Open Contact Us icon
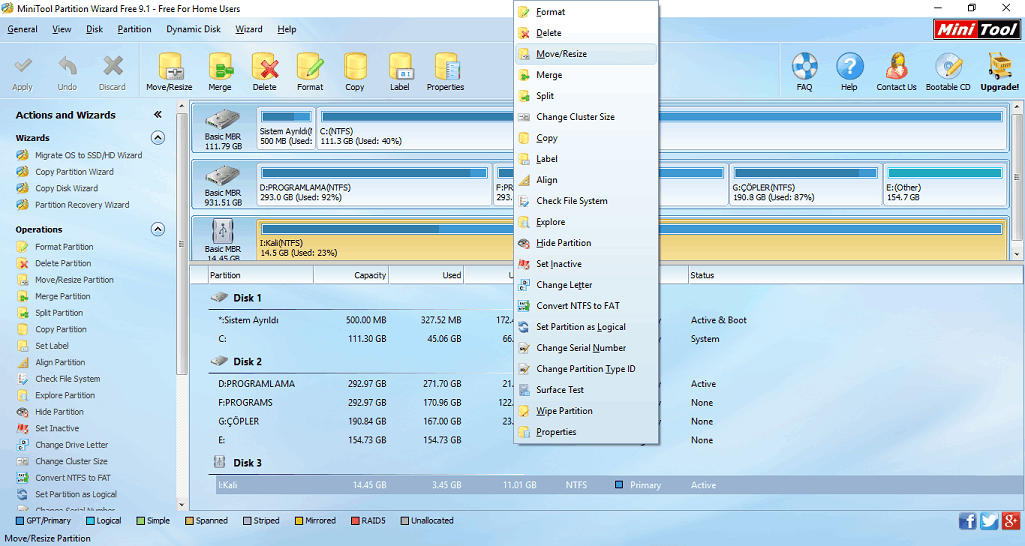The width and height of the screenshot is (1025, 546). tap(896, 71)
